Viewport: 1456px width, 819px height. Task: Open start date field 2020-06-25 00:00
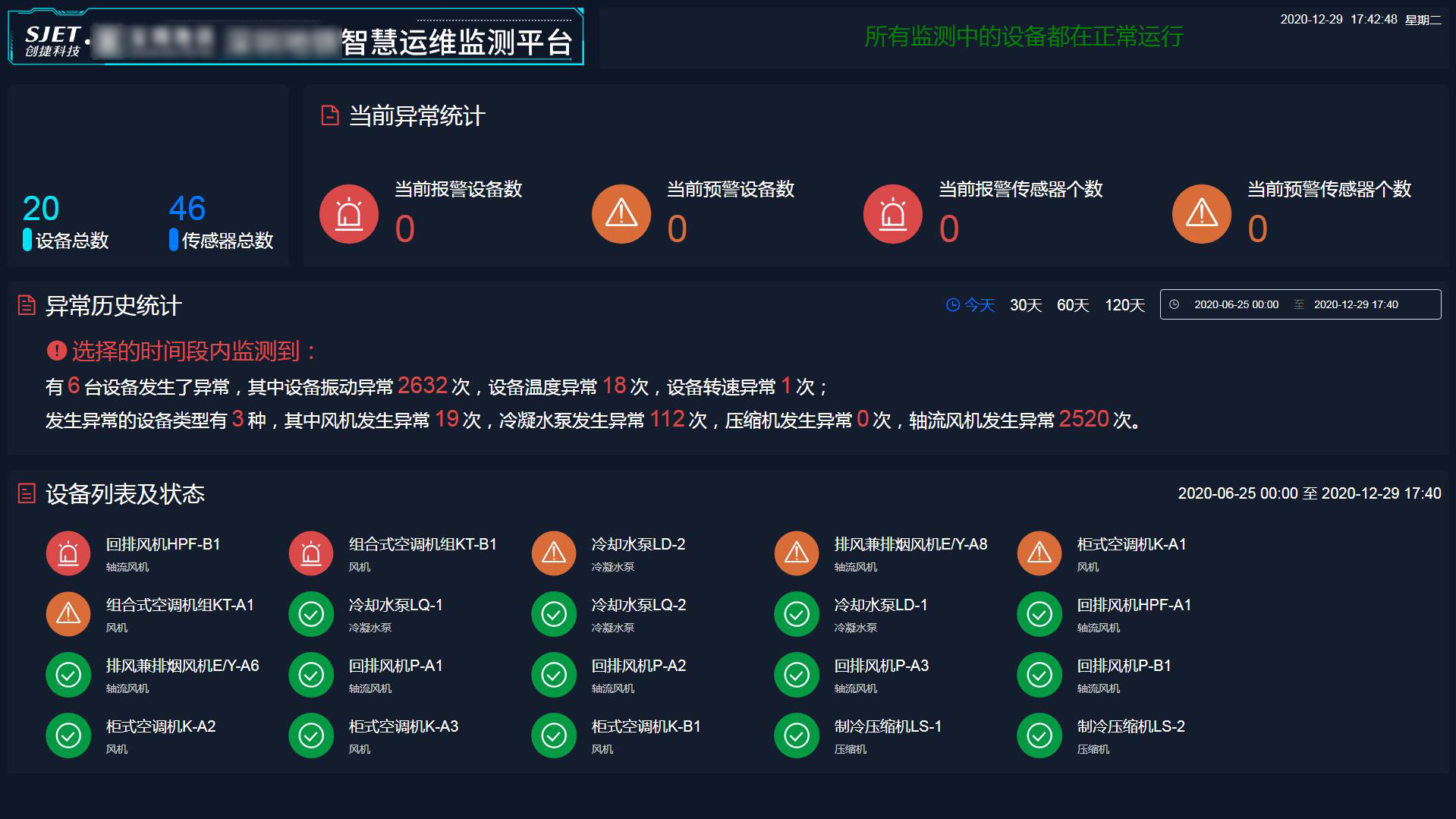click(x=1236, y=304)
